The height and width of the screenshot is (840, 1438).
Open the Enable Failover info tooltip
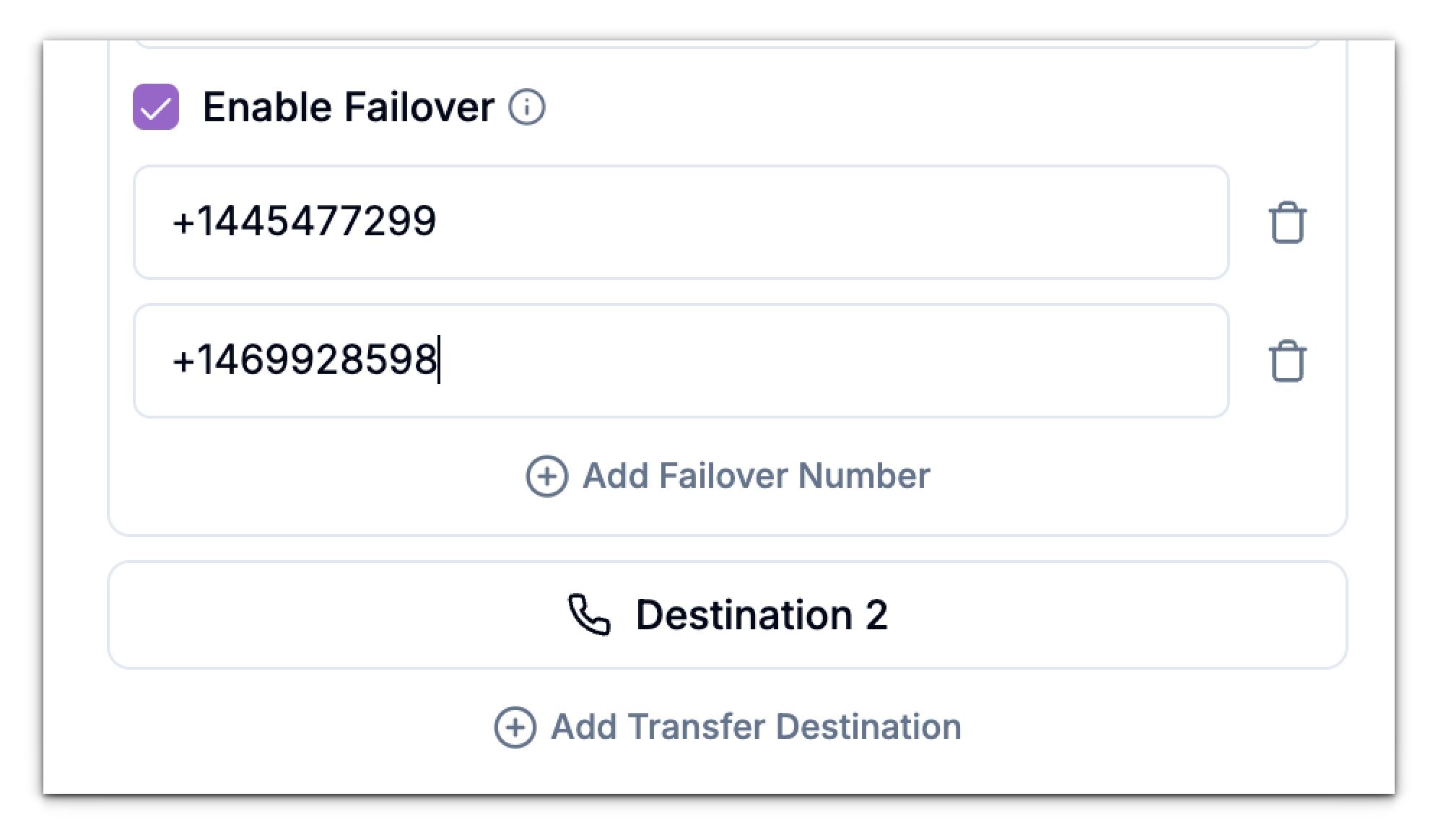tap(528, 108)
